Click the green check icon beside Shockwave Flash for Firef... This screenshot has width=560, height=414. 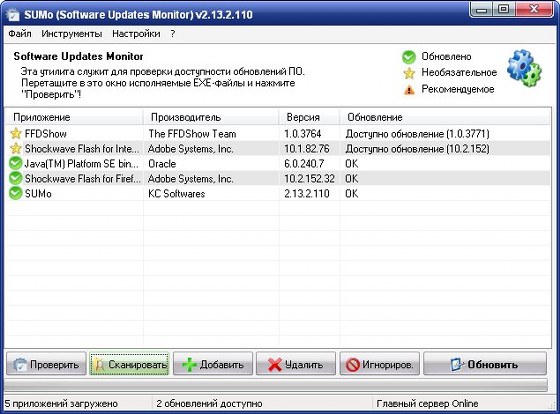[15, 178]
